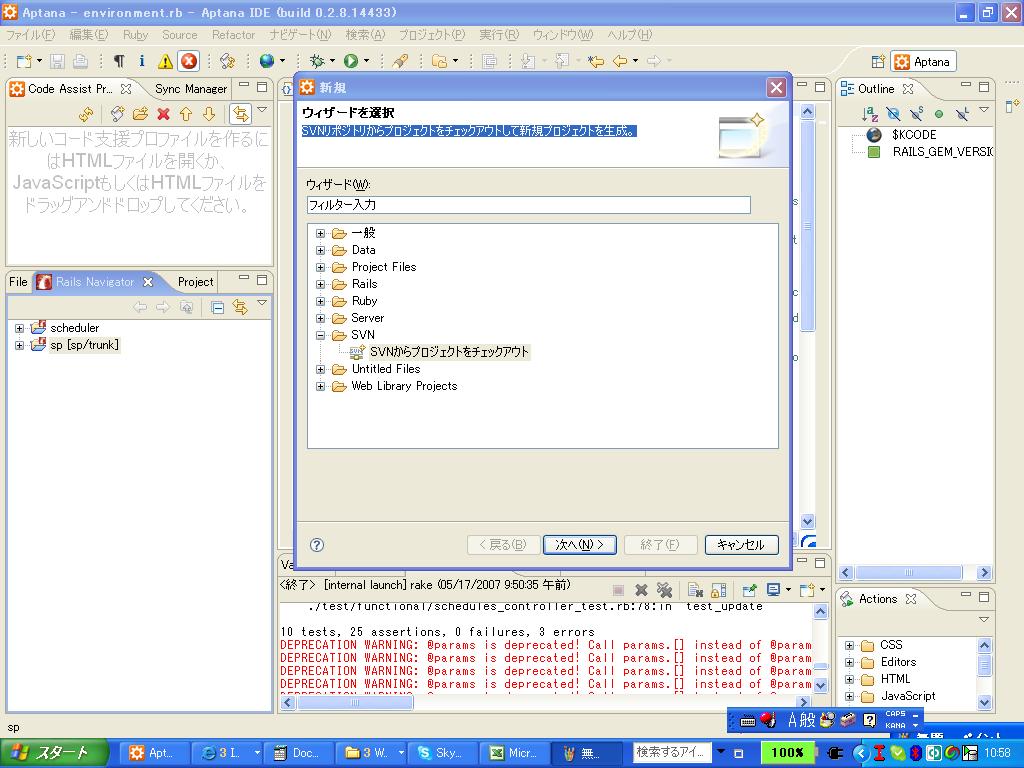The image size is (1024, 768).
Task: Click the Open Perspective icon beside Aptana
Action: point(878,62)
